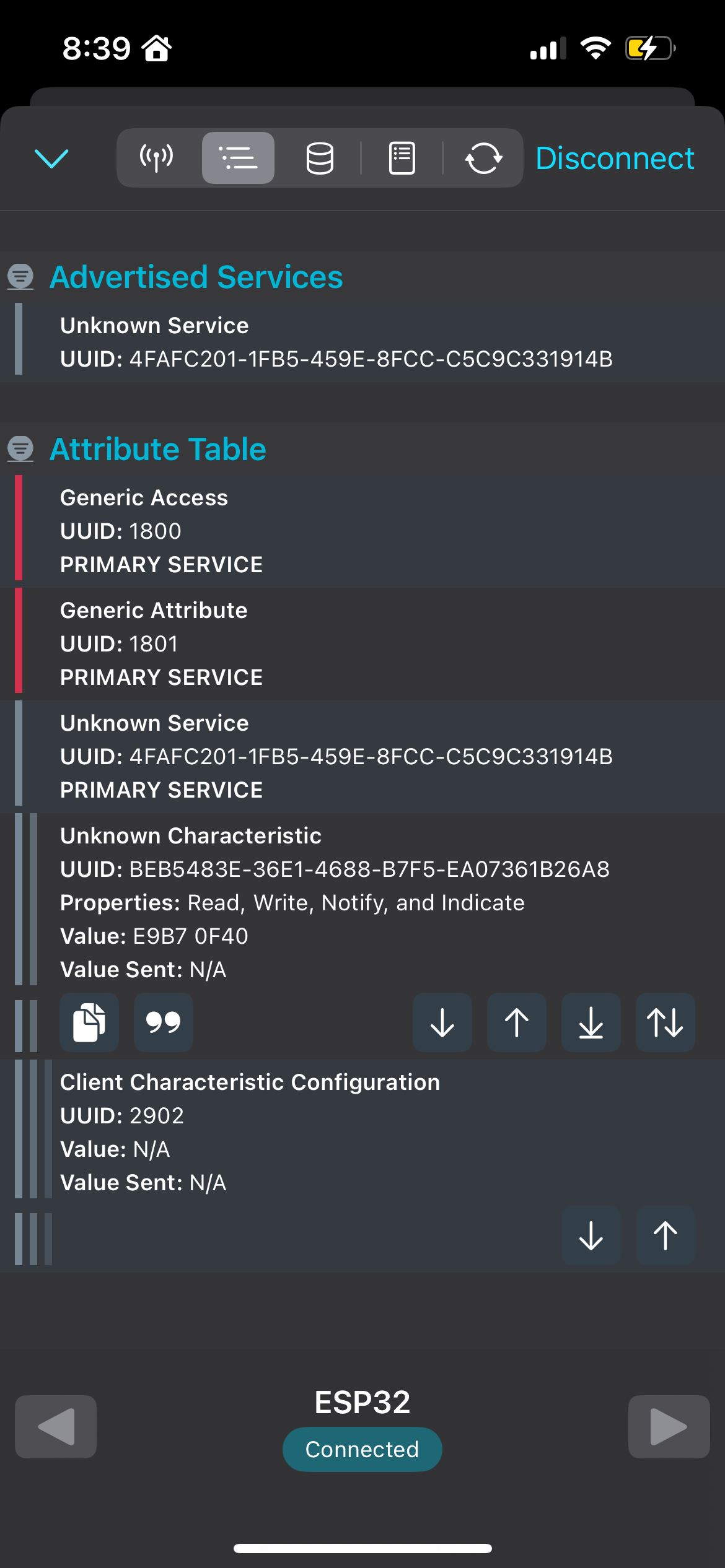Expand the Advertised Services section
This screenshot has width=725, height=1568.
pos(197,277)
